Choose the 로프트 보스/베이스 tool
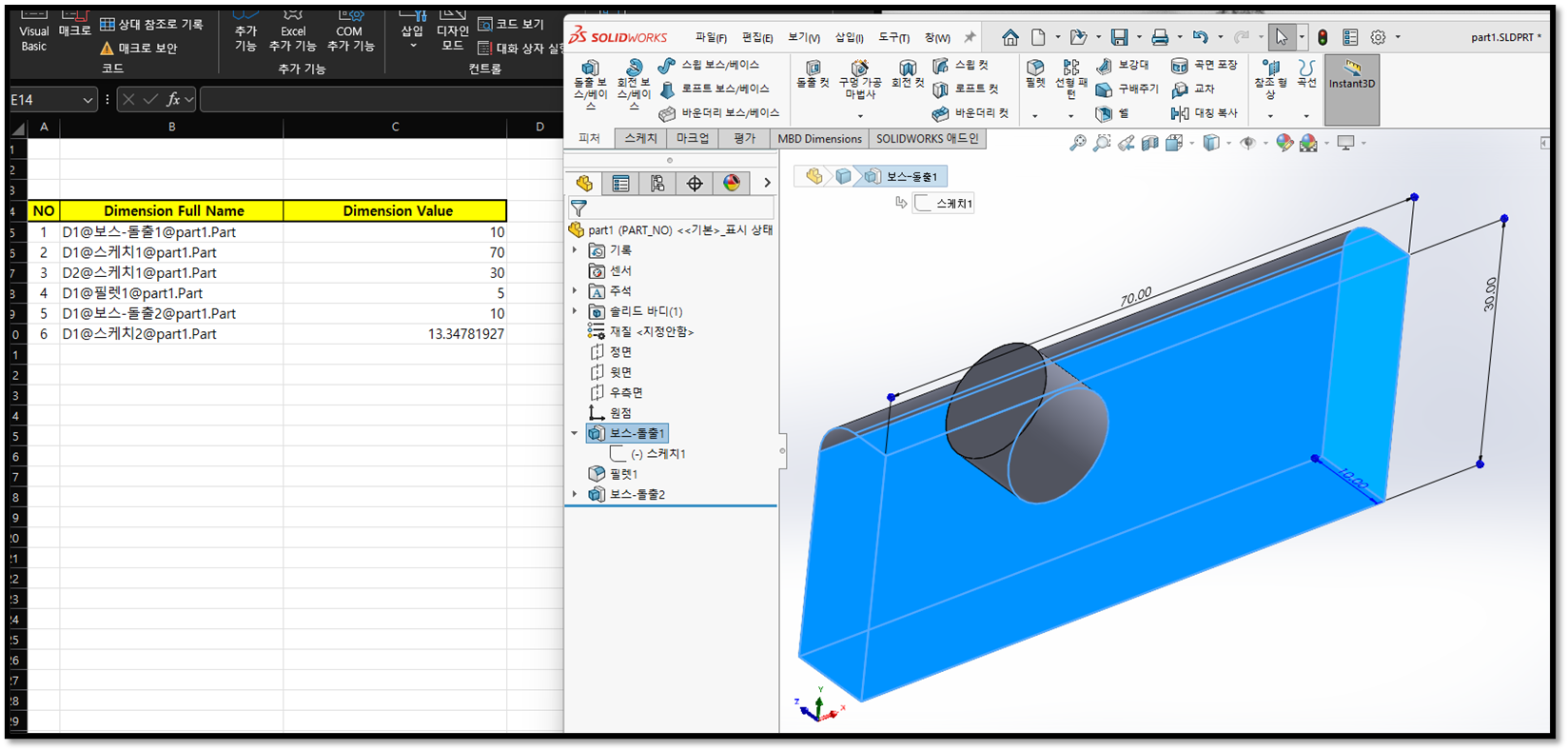 click(714, 89)
